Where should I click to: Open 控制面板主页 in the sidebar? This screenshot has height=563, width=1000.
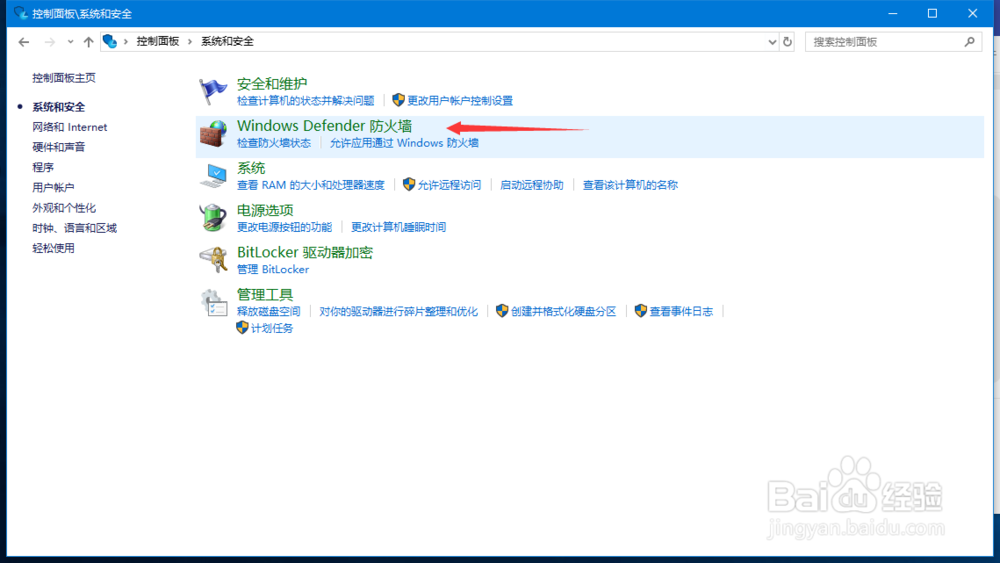pos(64,78)
